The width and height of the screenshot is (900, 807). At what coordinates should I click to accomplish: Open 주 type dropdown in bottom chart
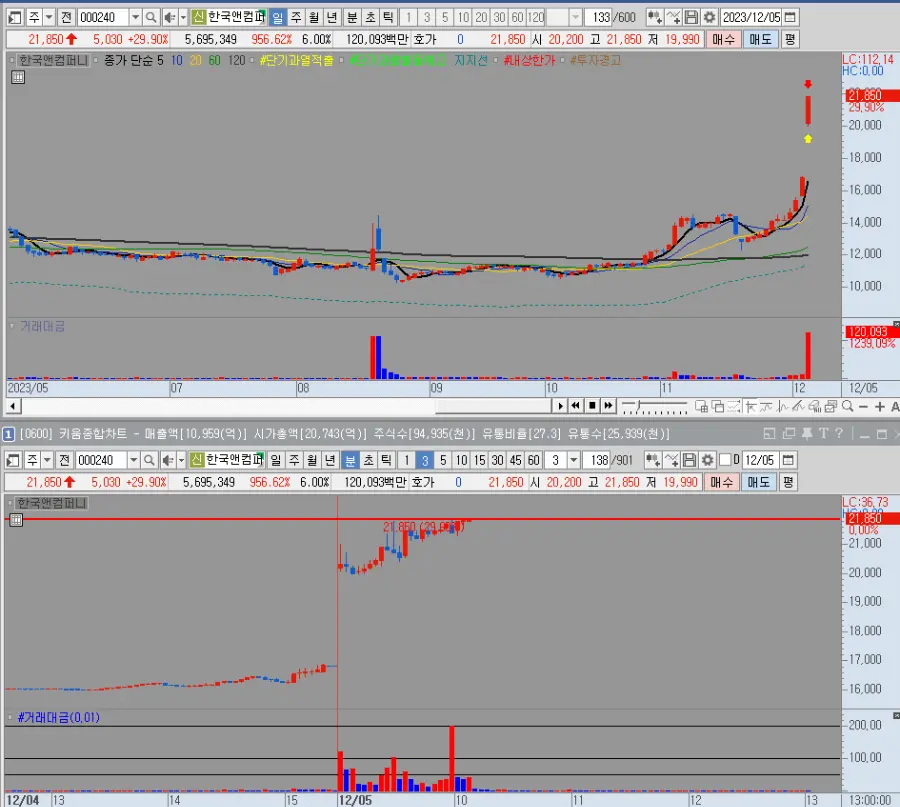click(47, 460)
